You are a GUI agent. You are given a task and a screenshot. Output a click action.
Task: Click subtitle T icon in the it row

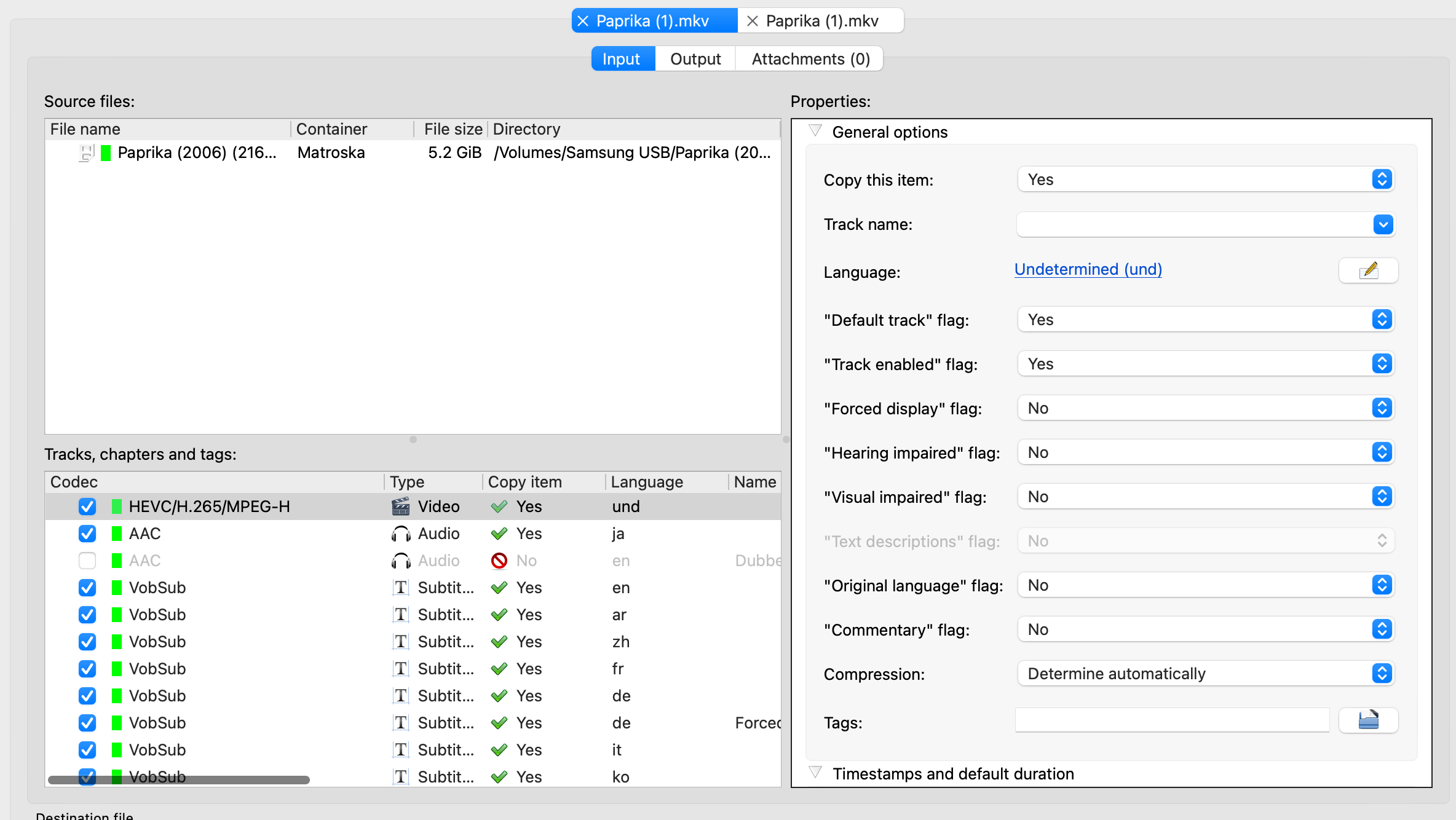click(401, 750)
